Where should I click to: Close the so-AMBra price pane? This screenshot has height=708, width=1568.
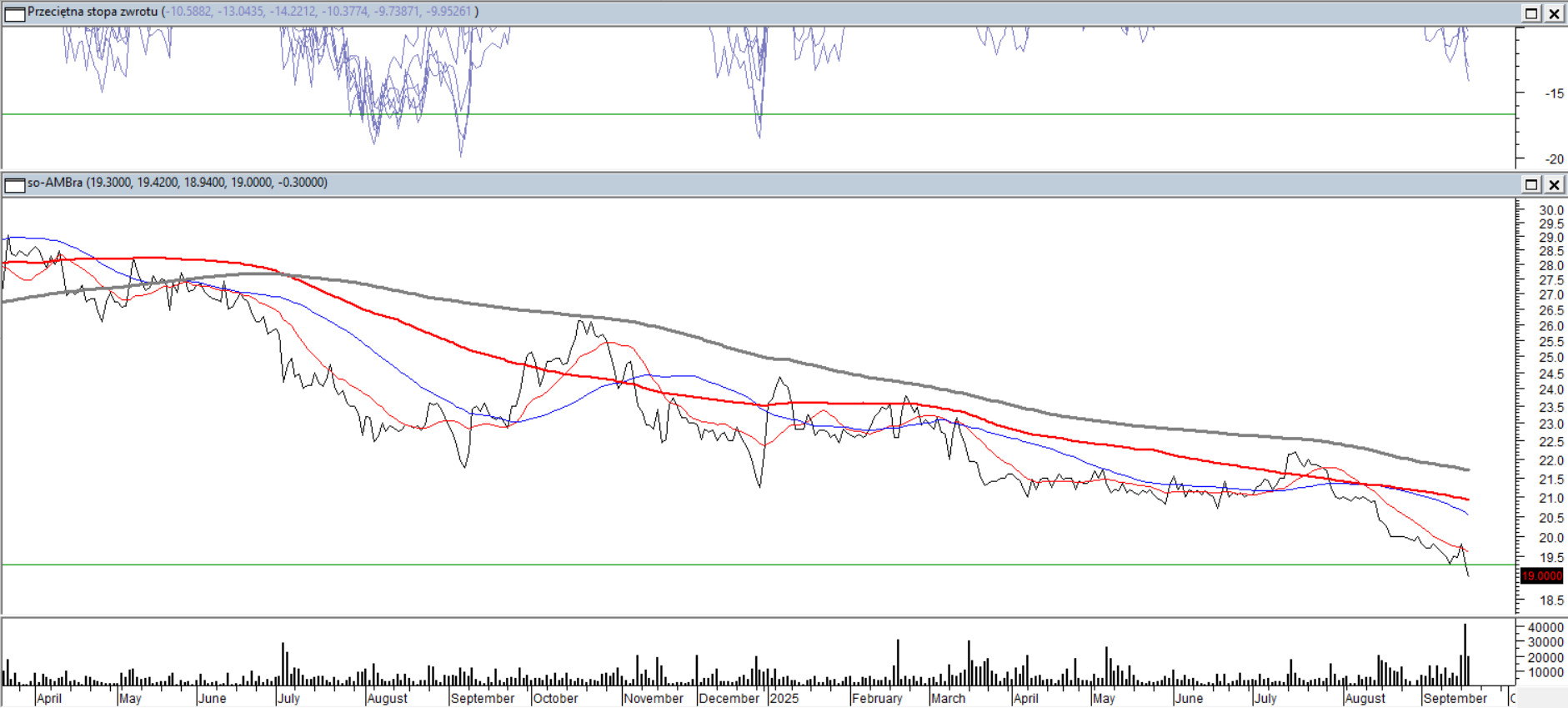[x=1555, y=184]
